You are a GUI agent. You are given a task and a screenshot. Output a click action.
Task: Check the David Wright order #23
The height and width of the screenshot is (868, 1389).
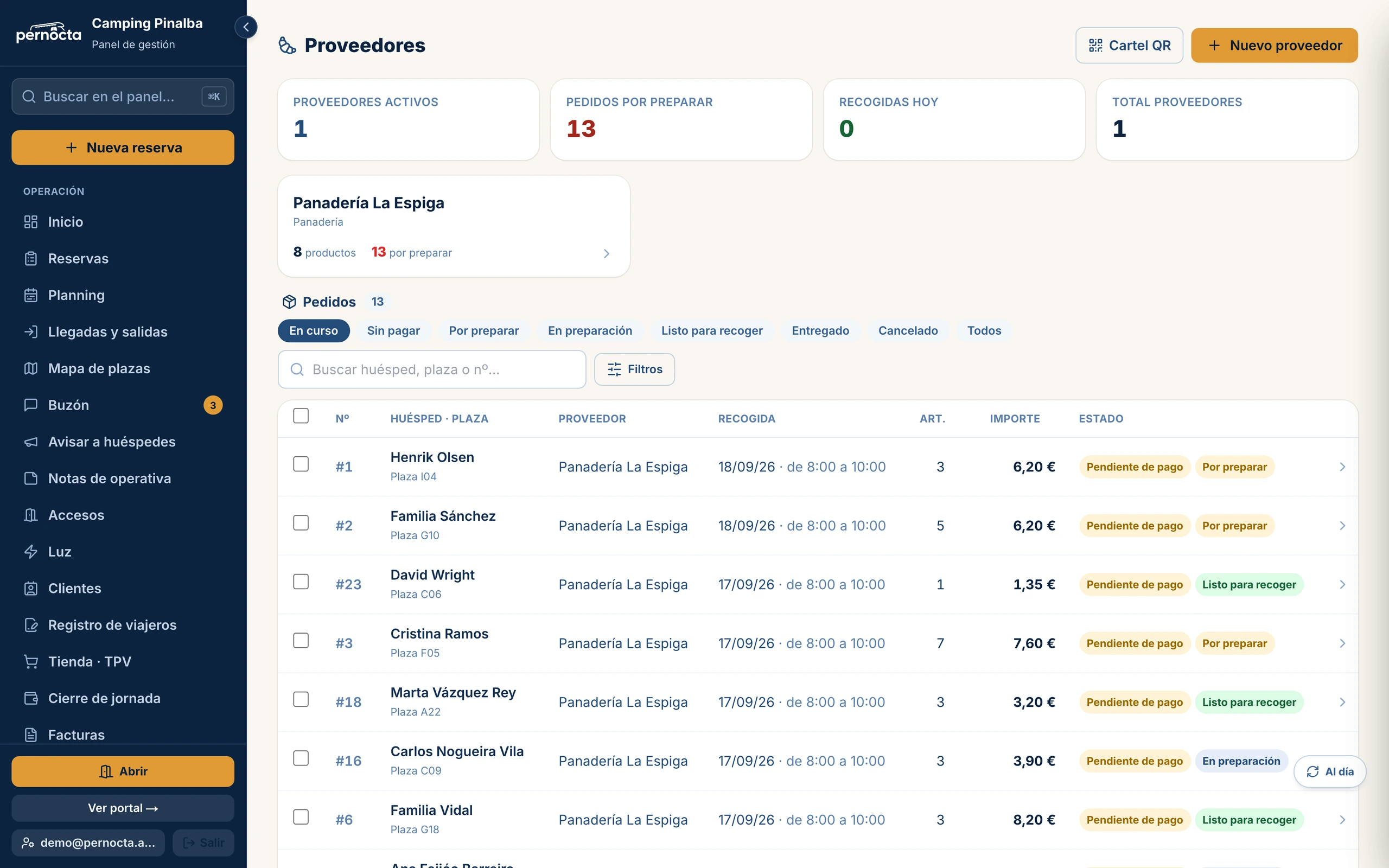[301, 582]
